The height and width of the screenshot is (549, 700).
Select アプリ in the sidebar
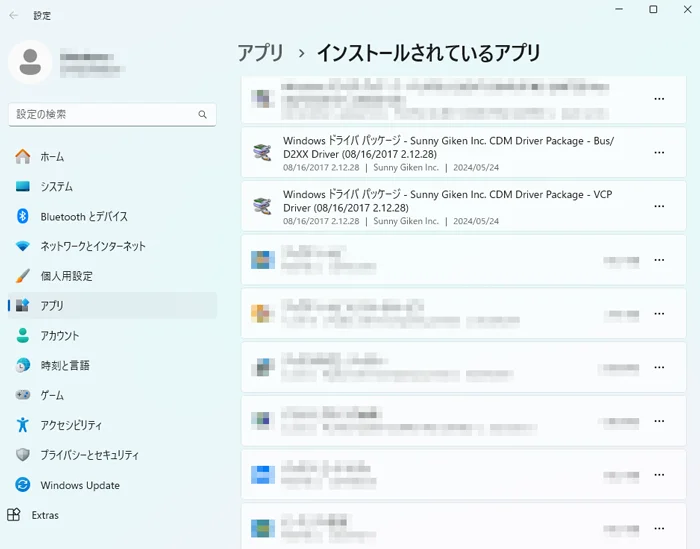click(112, 305)
